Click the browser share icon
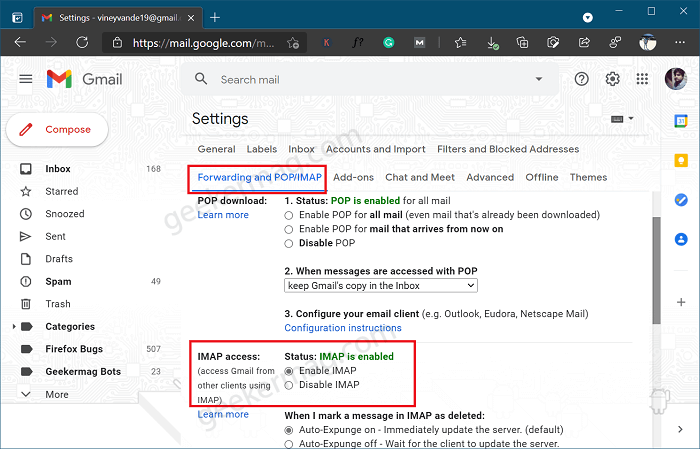This screenshot has height=449, width=700. (x=584, y=42)
